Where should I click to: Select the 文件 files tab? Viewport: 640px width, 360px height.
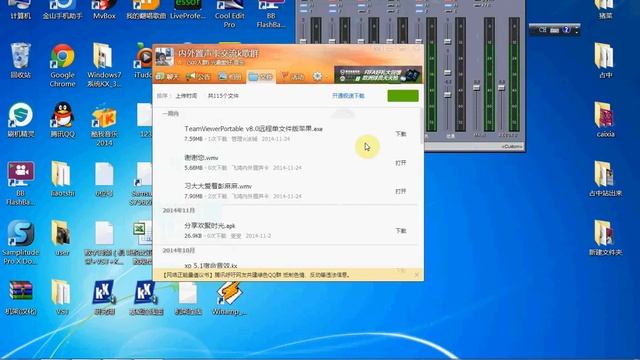(261, 76)
